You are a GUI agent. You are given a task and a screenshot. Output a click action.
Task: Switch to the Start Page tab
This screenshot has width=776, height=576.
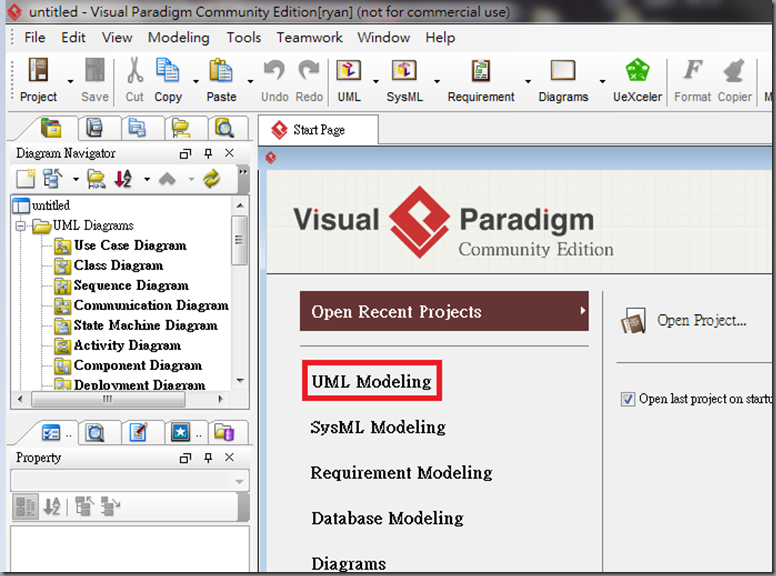point(318,130)
